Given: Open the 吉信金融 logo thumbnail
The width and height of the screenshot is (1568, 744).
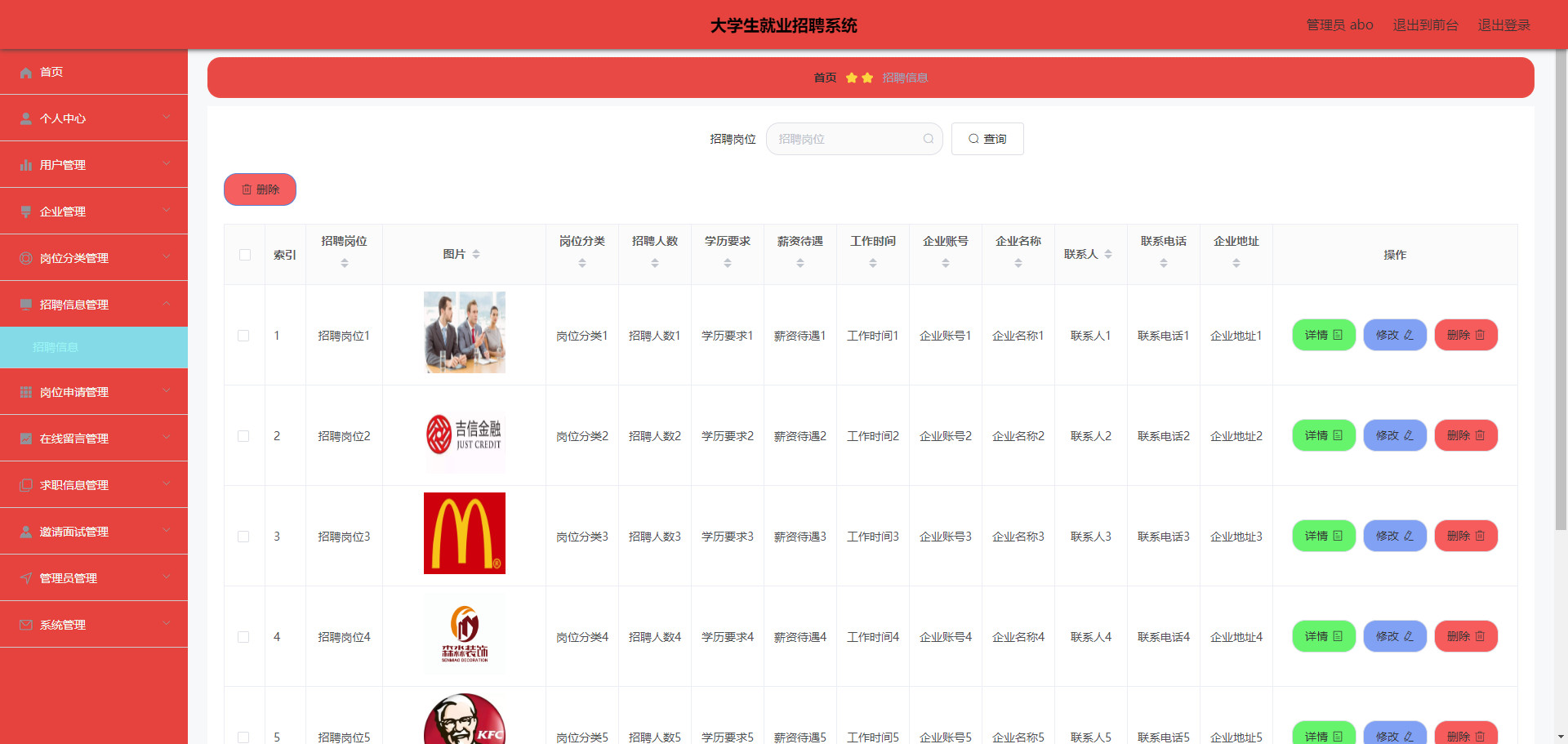Looking at the screenshot, I should 465,433.
